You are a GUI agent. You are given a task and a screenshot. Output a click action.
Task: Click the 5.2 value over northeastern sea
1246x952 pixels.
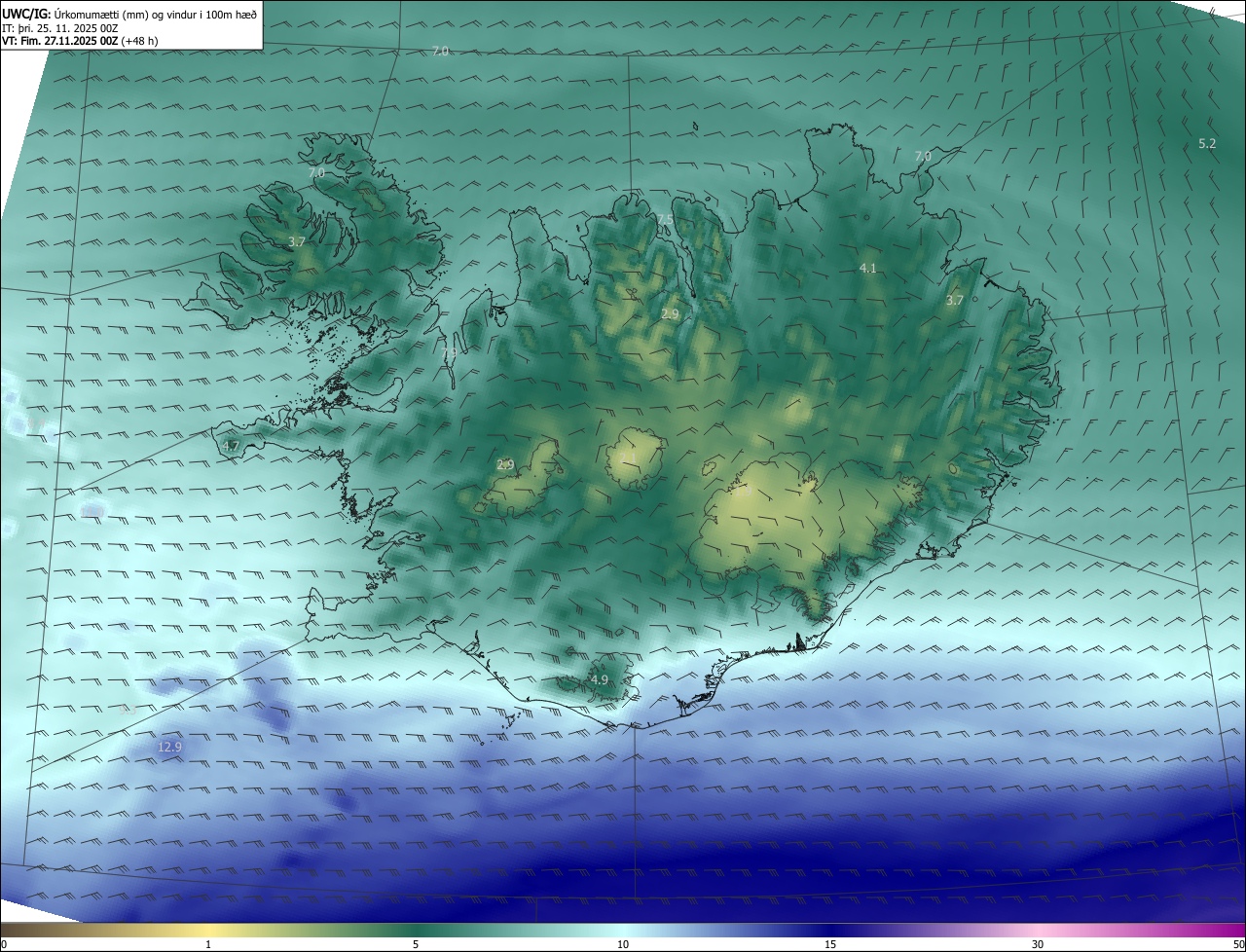tap(1207, 143)
